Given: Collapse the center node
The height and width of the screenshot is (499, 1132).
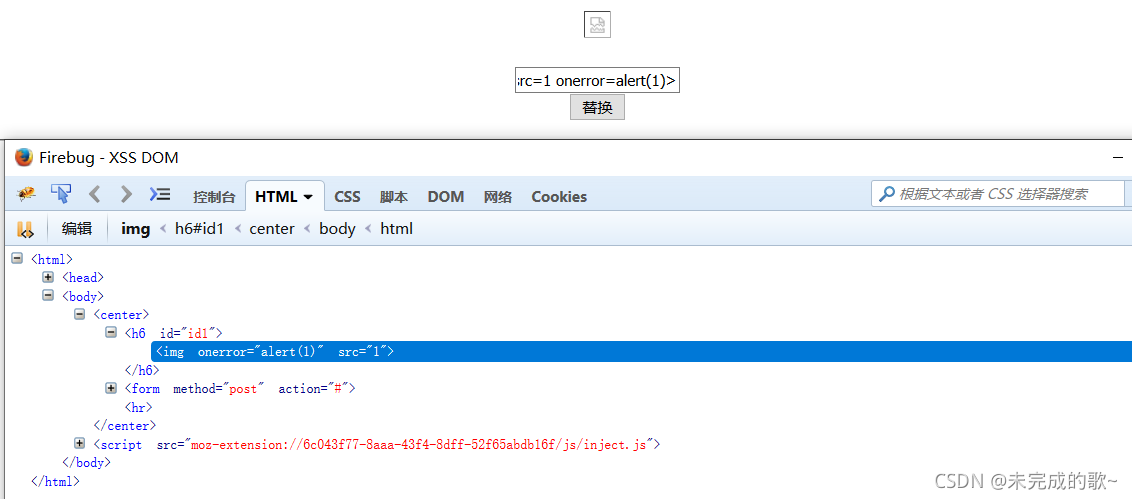Looking at the screenshot, I should point(80,314).
